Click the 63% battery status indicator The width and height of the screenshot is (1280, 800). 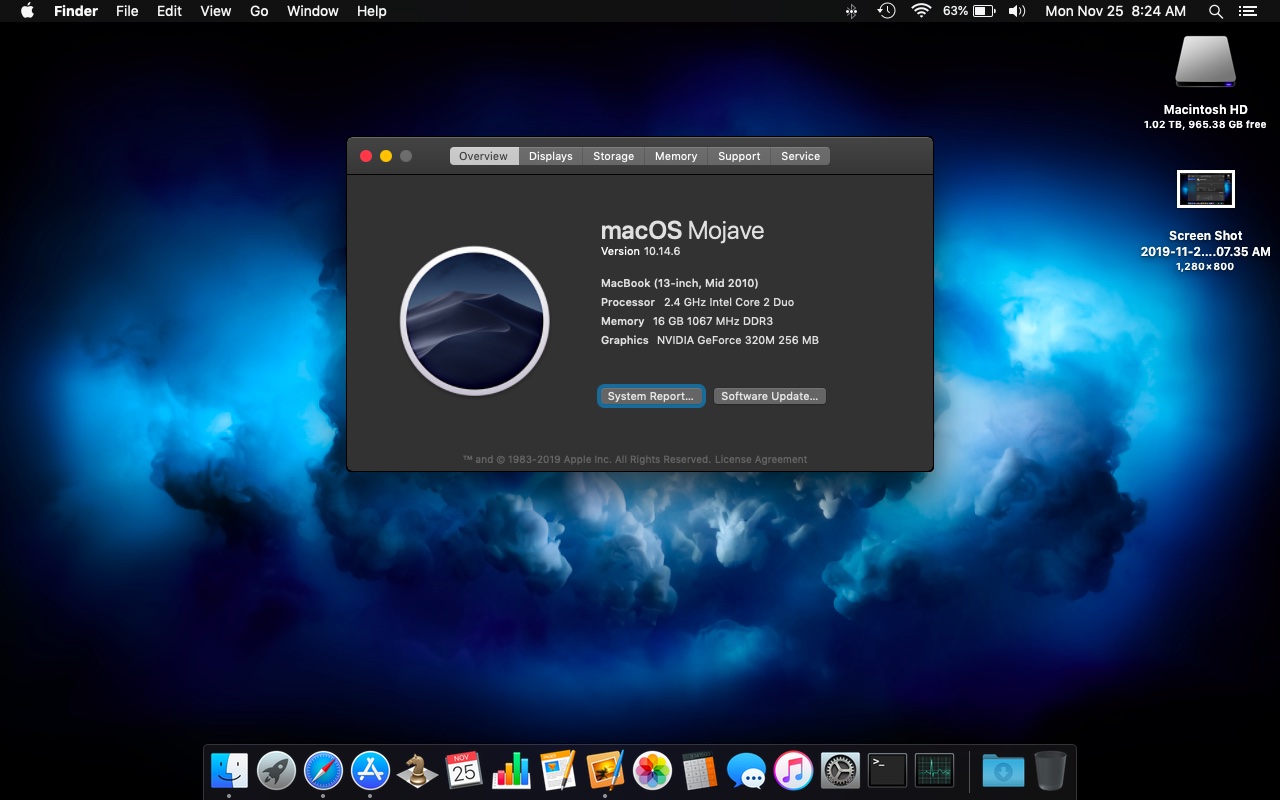point(969,11)
